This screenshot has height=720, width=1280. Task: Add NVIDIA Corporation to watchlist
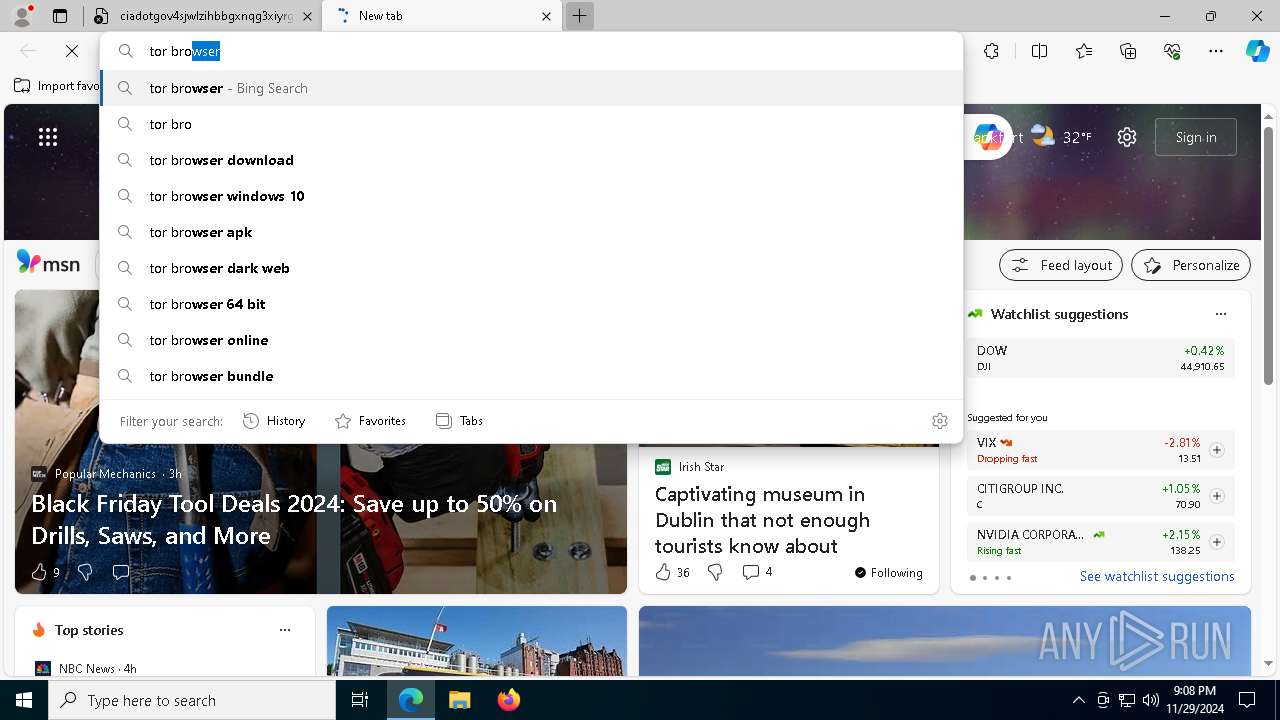(x=1216, y=542)
